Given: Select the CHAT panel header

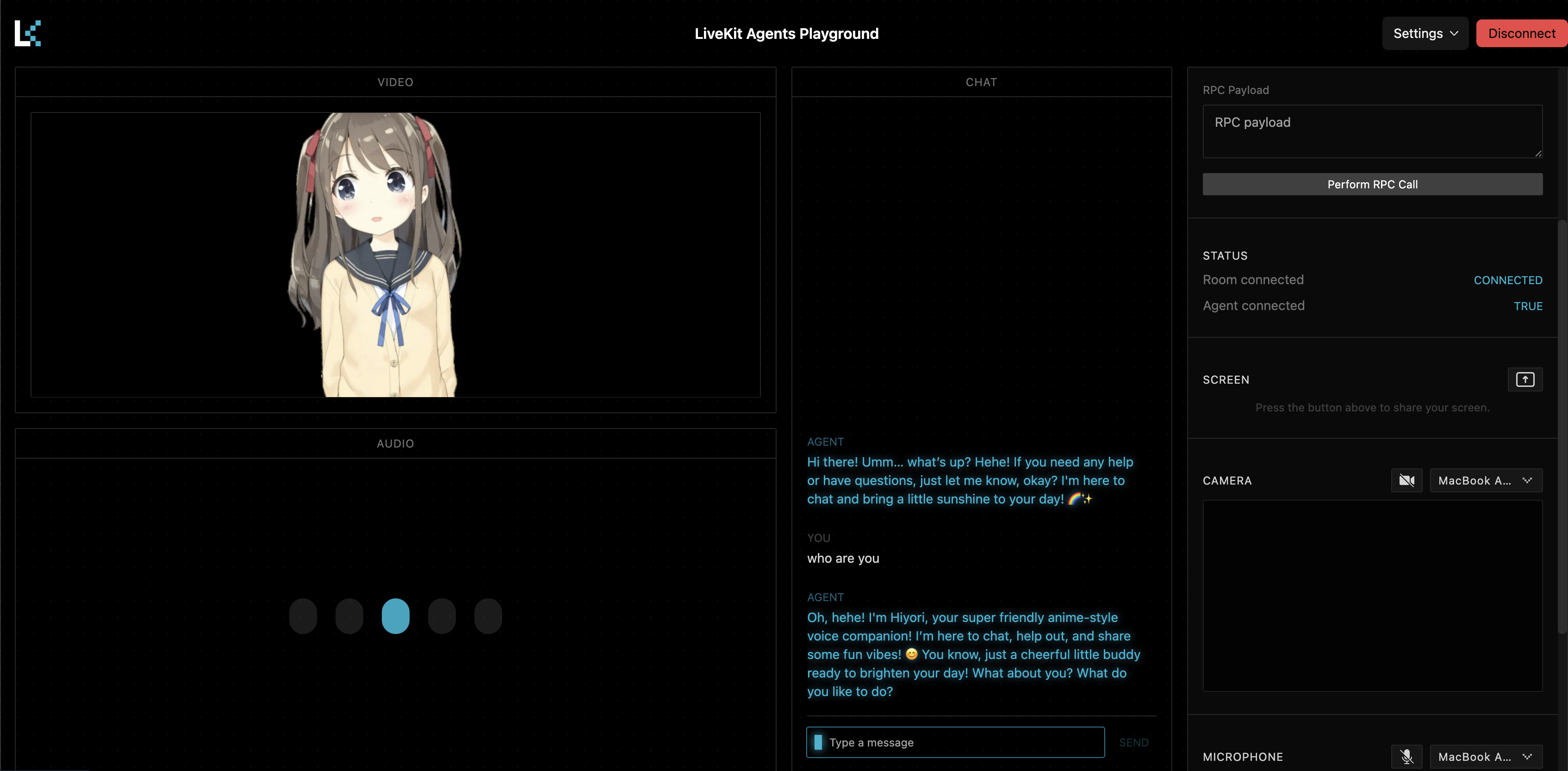Looking at the screenshot, I should [x=981, y=82].
